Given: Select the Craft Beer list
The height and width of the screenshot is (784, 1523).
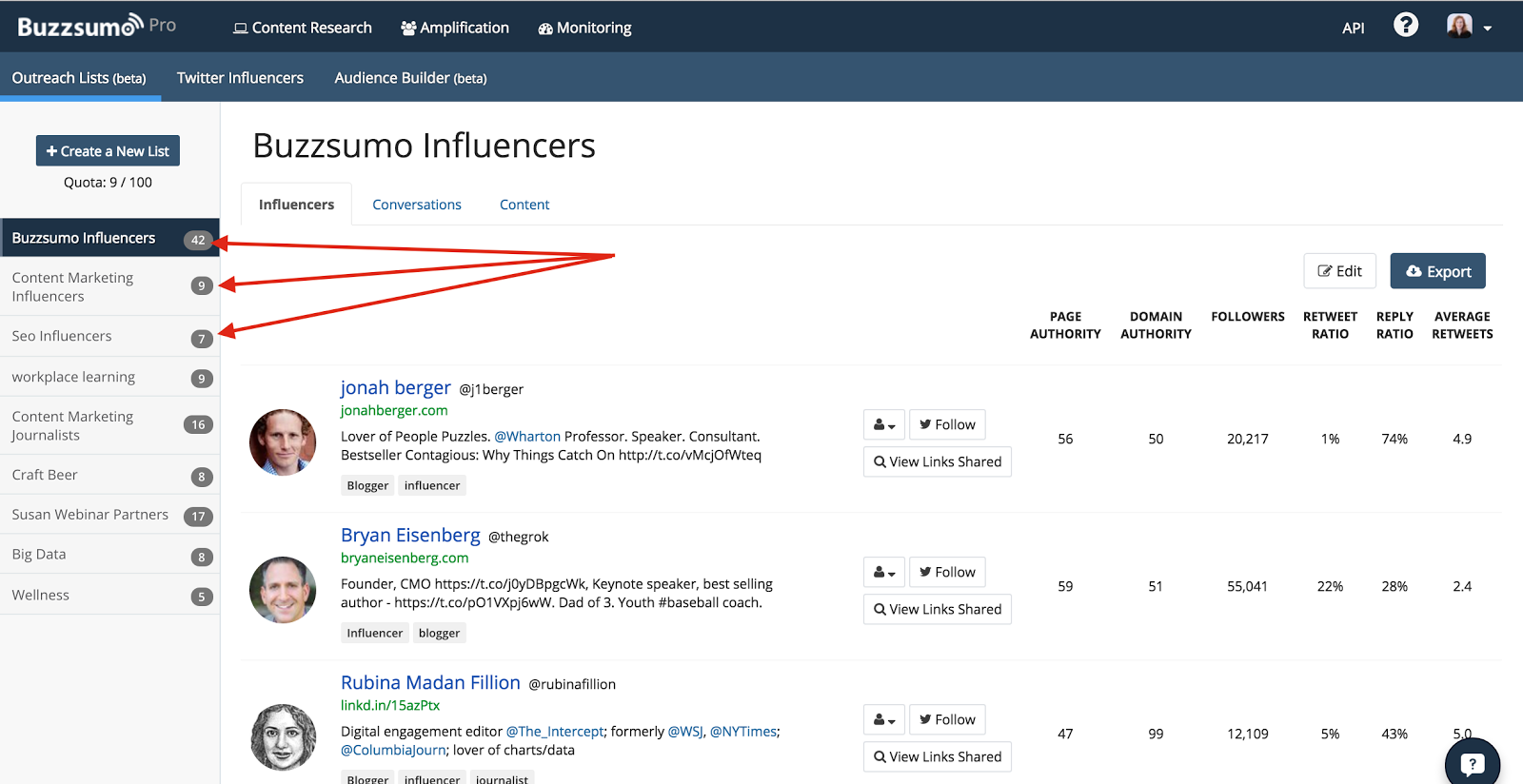Looking at the screenshot, I should tap(109, 475).
